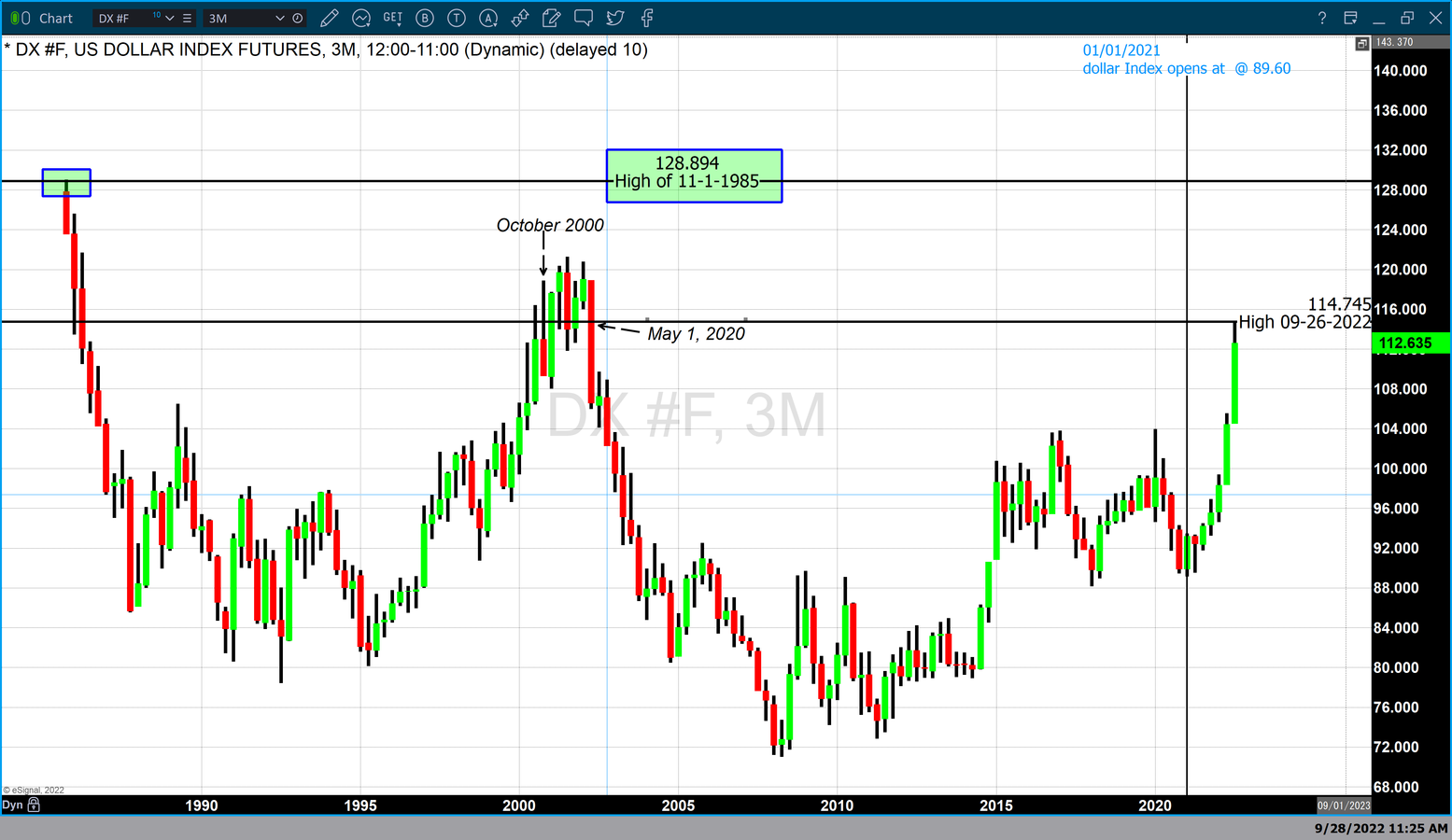Open the symbol list menu icon

click(x=188, y=18)
